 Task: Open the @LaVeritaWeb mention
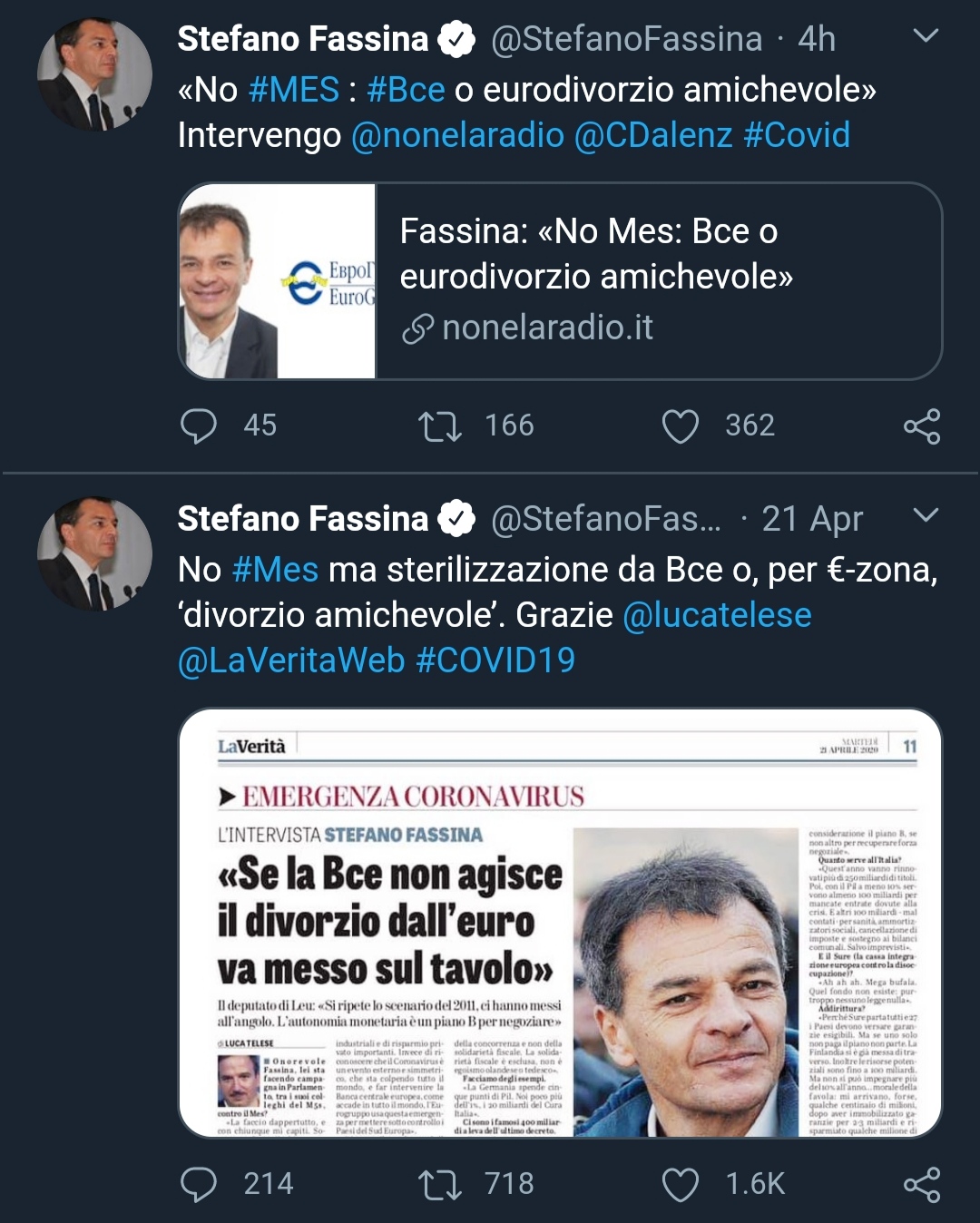pos(291,660)
